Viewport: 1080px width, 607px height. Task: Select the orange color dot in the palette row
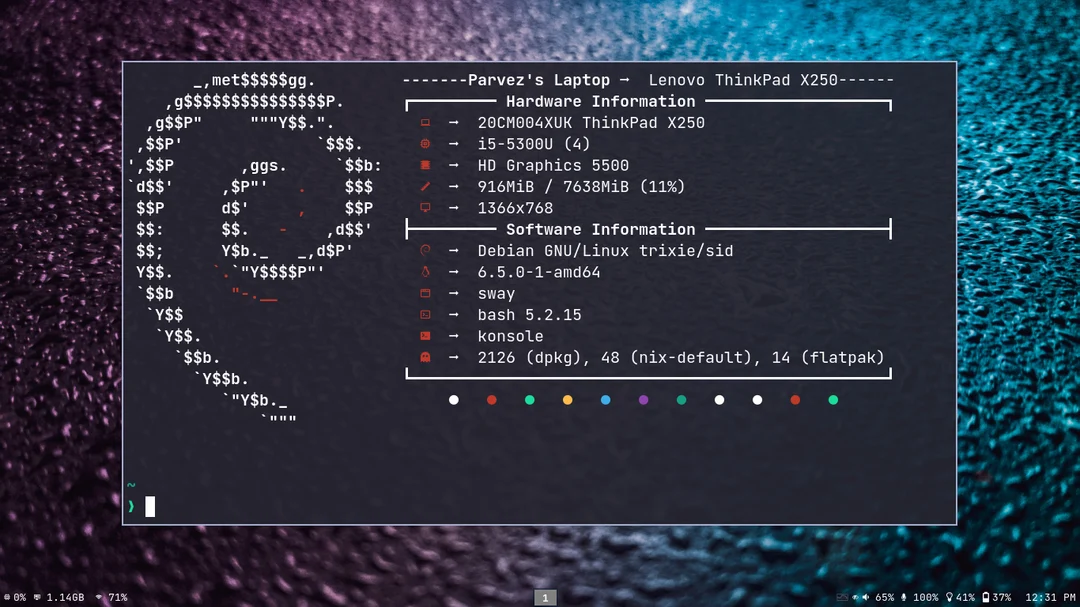(567, 399)
